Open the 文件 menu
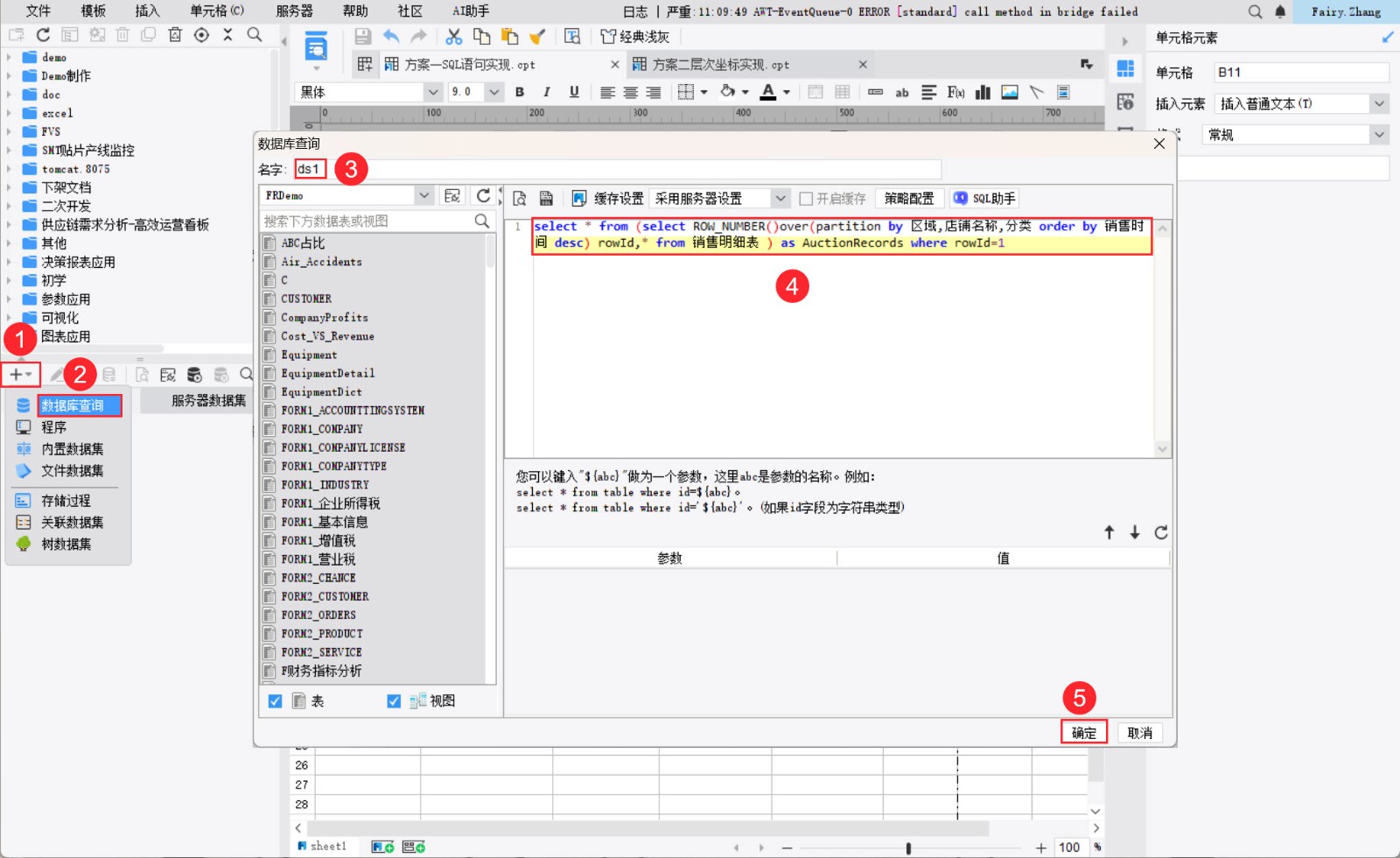Viewport: 1400px width, 858px height. (38, 11)
